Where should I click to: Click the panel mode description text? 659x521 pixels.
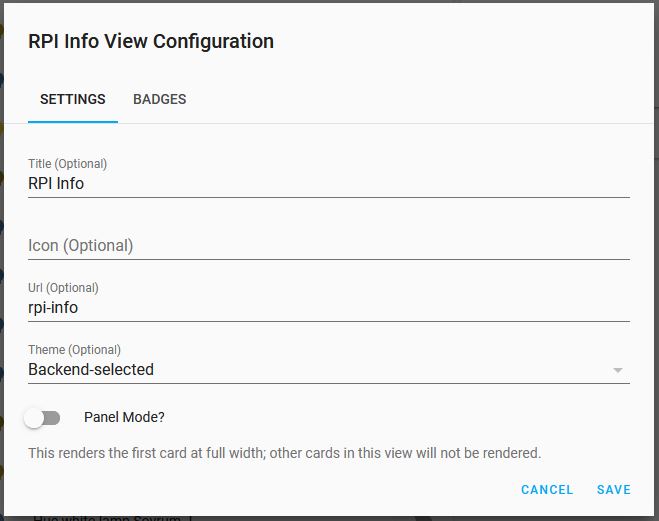click(285, 453)
